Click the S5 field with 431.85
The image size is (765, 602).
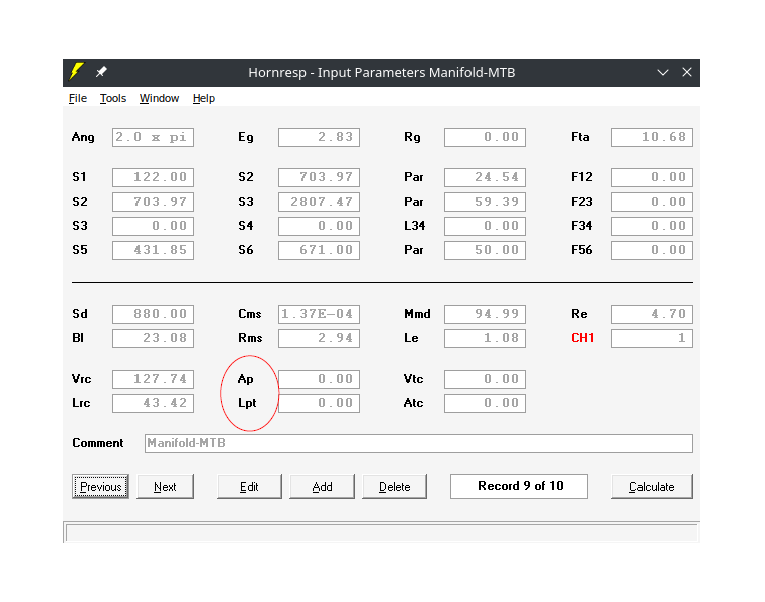click(x=153, y=250)
